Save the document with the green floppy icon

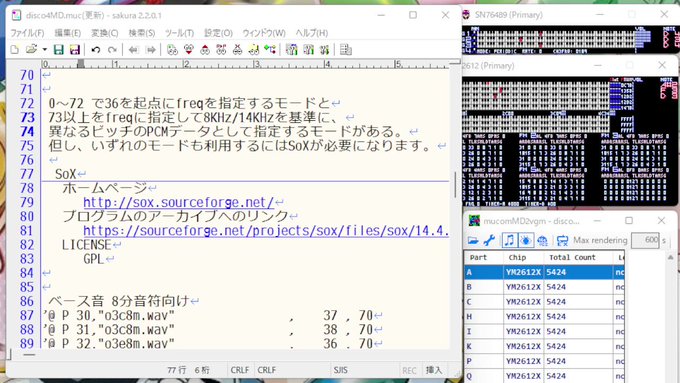[59, 50]
